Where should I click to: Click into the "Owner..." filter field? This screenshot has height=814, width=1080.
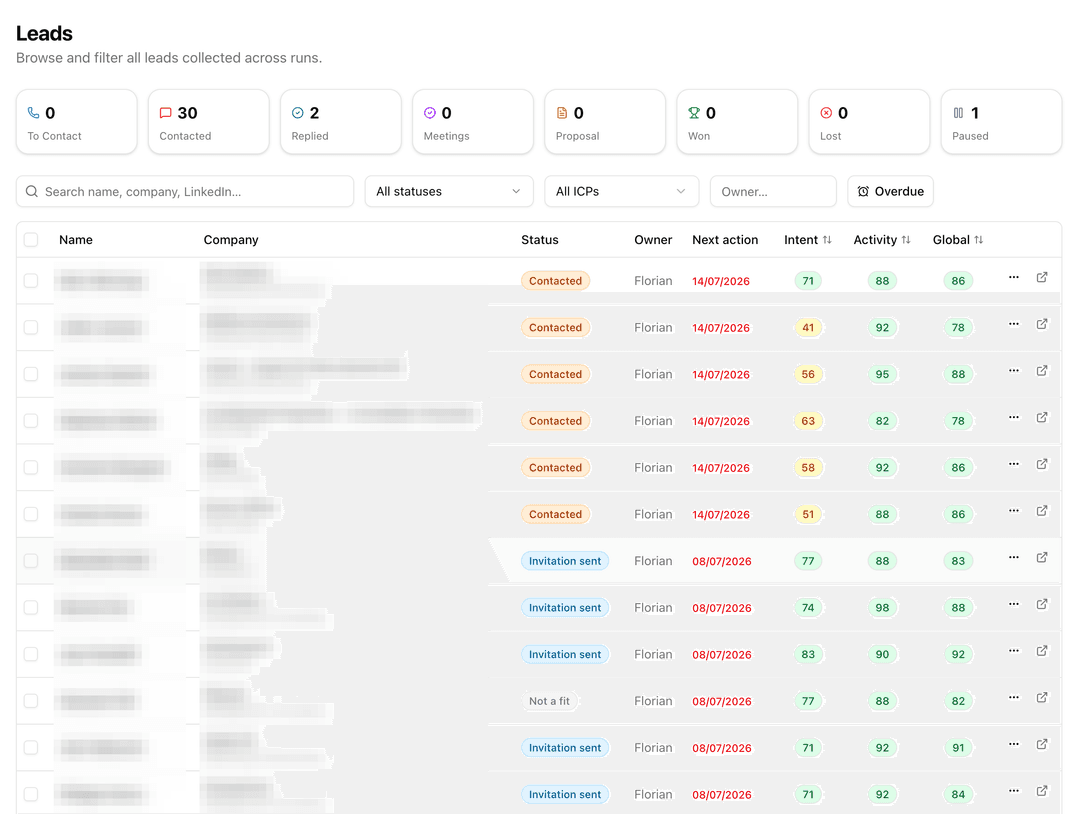(x=773, y=191)
